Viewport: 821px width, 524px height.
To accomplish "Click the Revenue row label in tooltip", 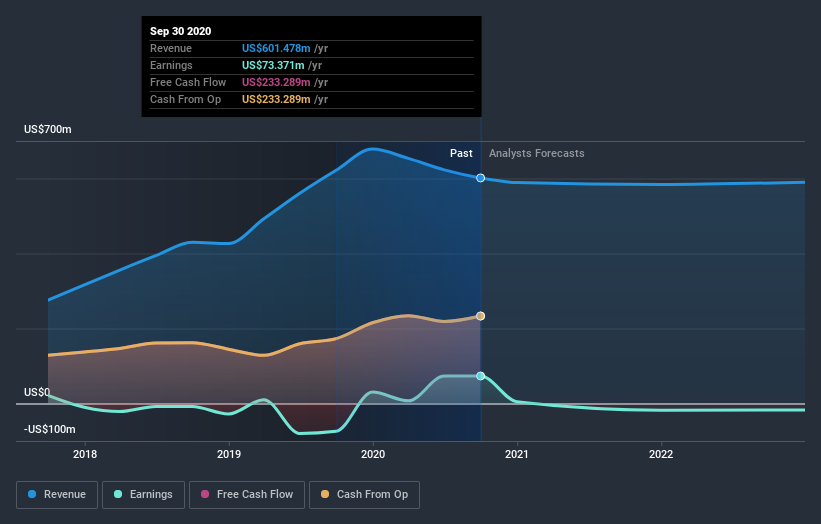I will coord(171,48).
